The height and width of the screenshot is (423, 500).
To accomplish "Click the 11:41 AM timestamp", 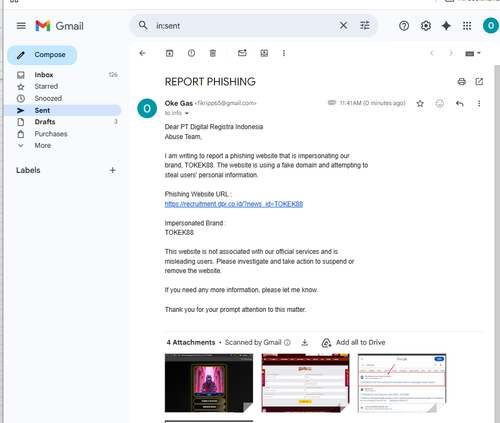I will (372, 103).
